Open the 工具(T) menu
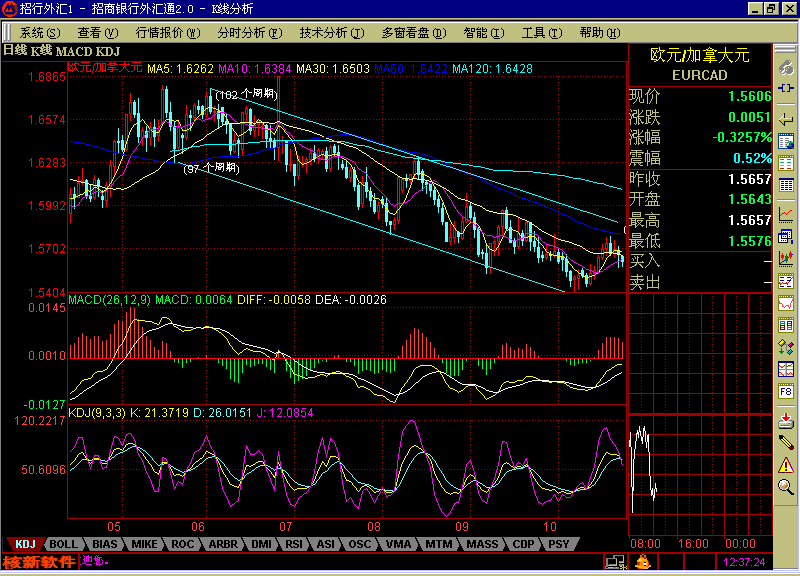Image resolution: width=800 pixels, height=576 pixels. 542,33
